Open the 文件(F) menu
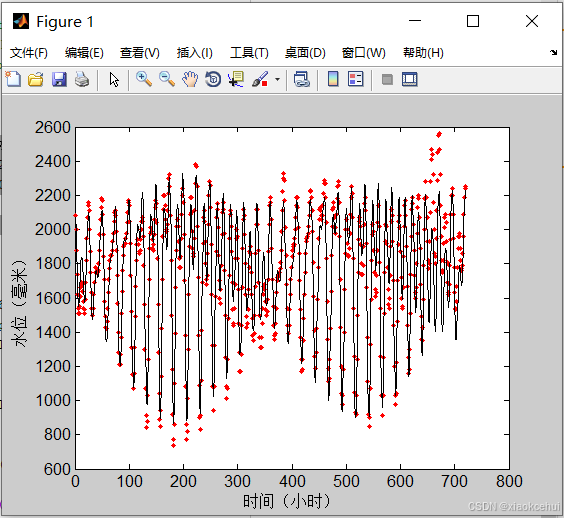564x518 pixels. tap(29, 53)
